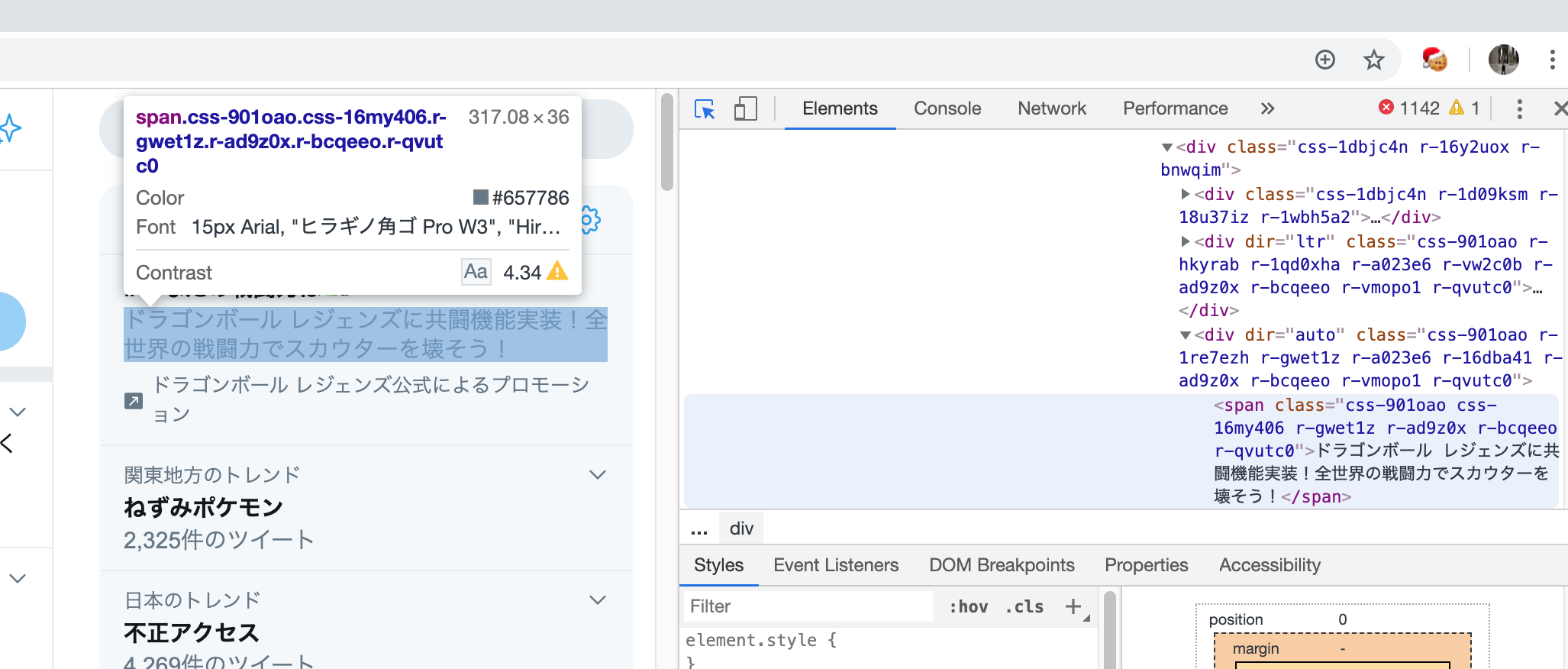This screenshot has height=669, width=1568.
Task: Show more DevTools tabs chevron
Action: click(1267, 108)
